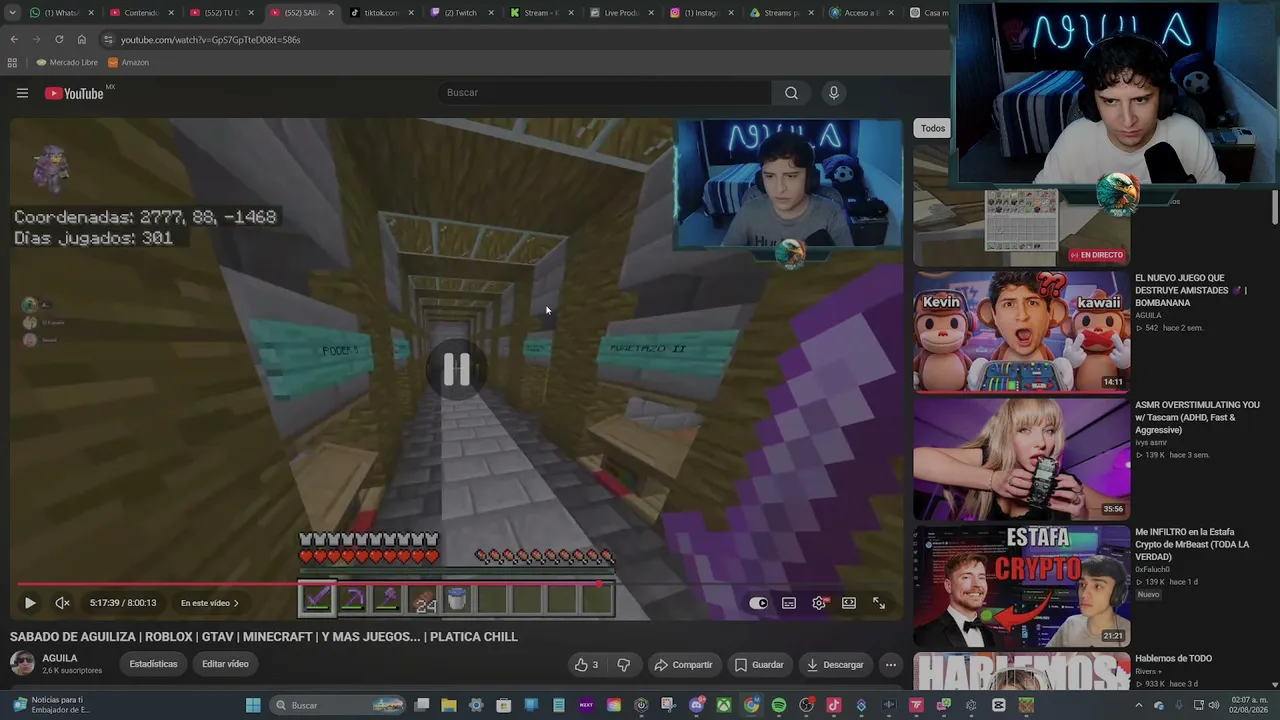Switch to the WhatsApp tab

[x=61, y=13]
